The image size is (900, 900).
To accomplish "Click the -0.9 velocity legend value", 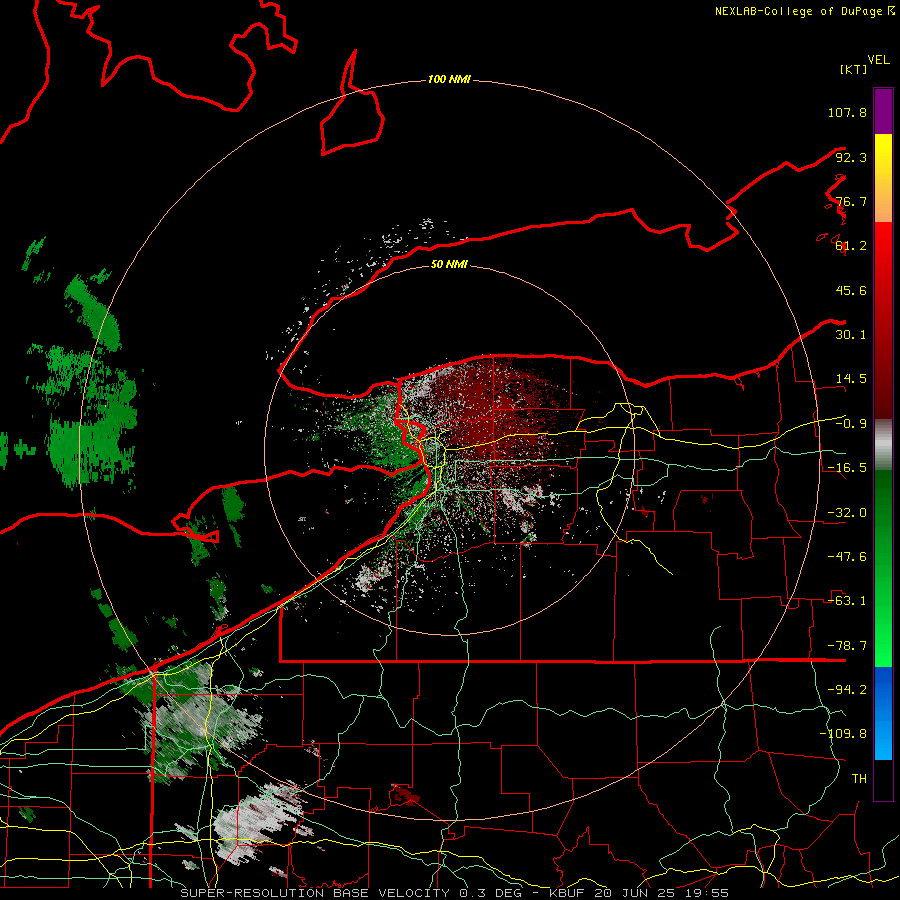I will (851, 424).
